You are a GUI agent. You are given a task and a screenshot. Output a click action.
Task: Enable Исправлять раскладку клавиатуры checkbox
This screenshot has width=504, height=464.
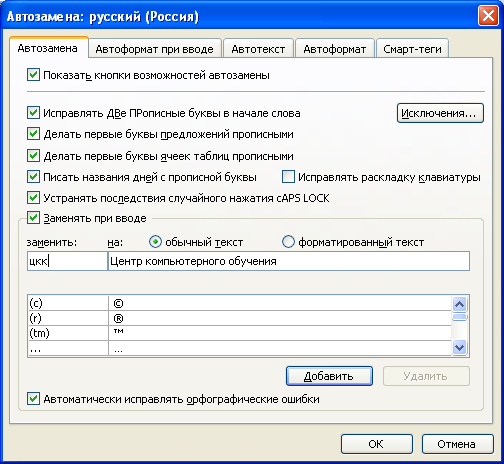[288, 177]
